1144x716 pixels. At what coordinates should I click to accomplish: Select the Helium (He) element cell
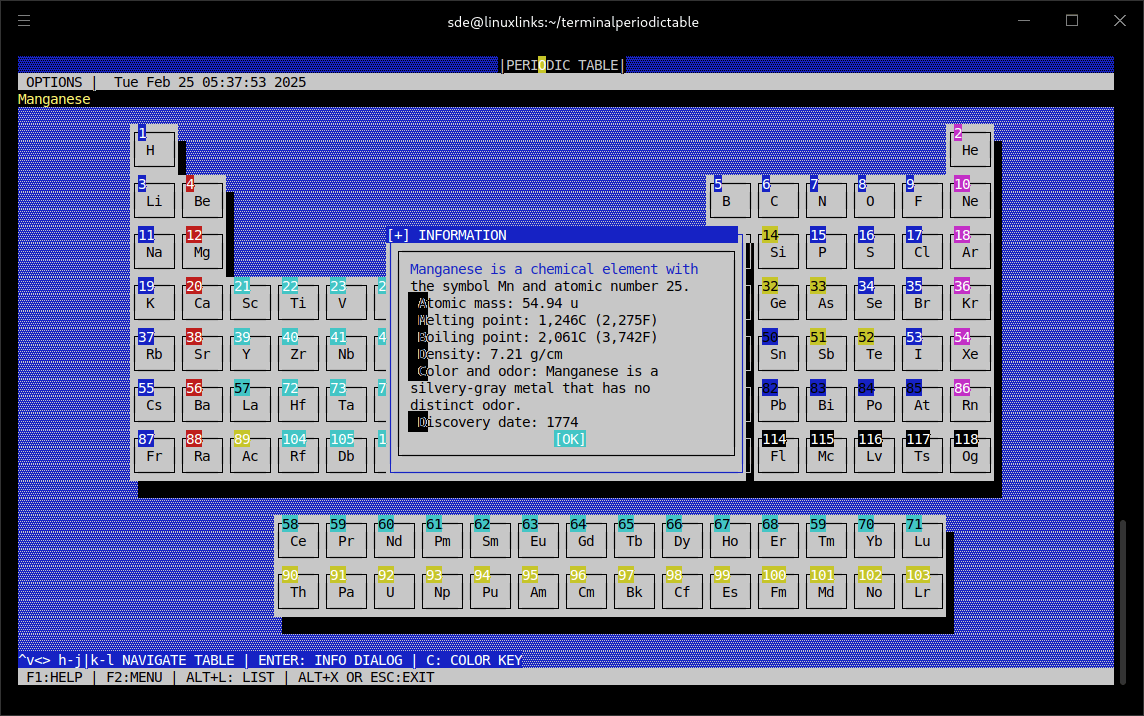pyautogui.click(x=970, y=150)
